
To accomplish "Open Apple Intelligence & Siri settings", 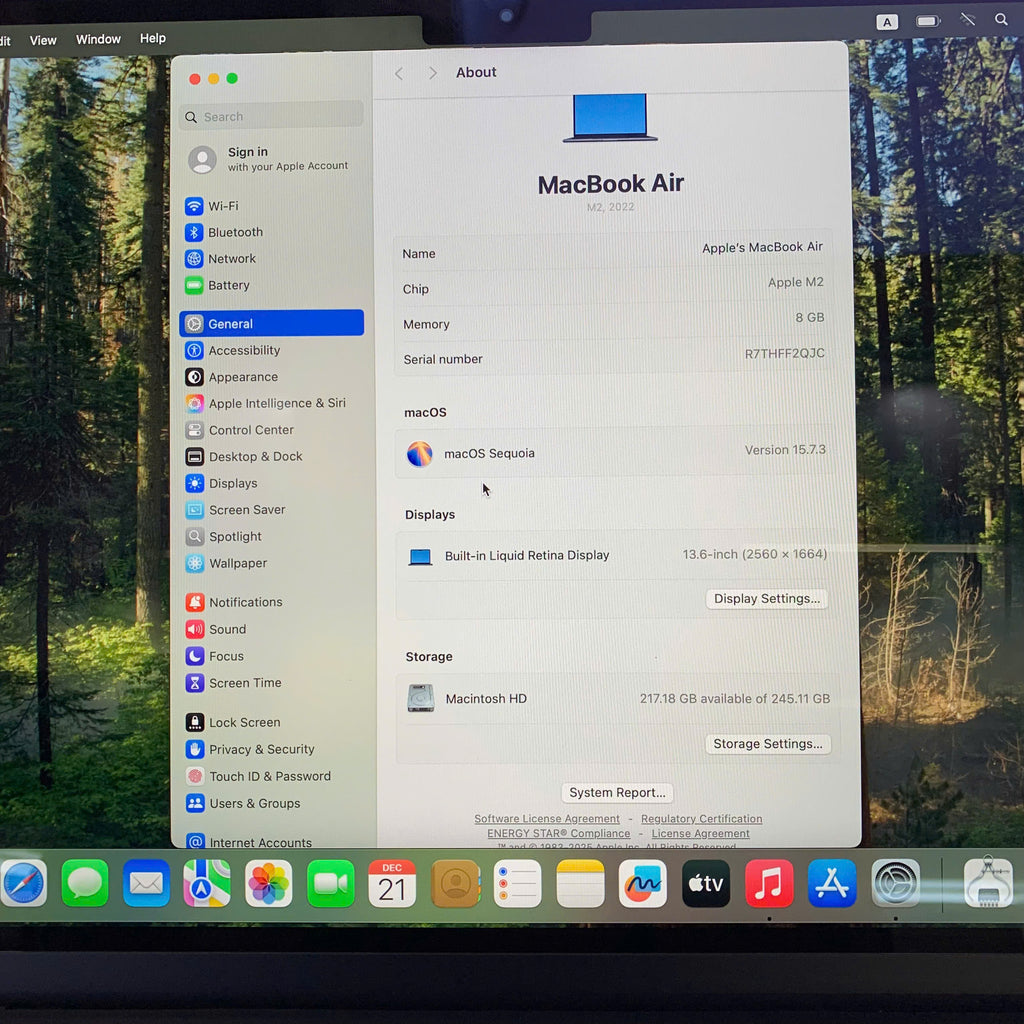I will pos(276,403).
